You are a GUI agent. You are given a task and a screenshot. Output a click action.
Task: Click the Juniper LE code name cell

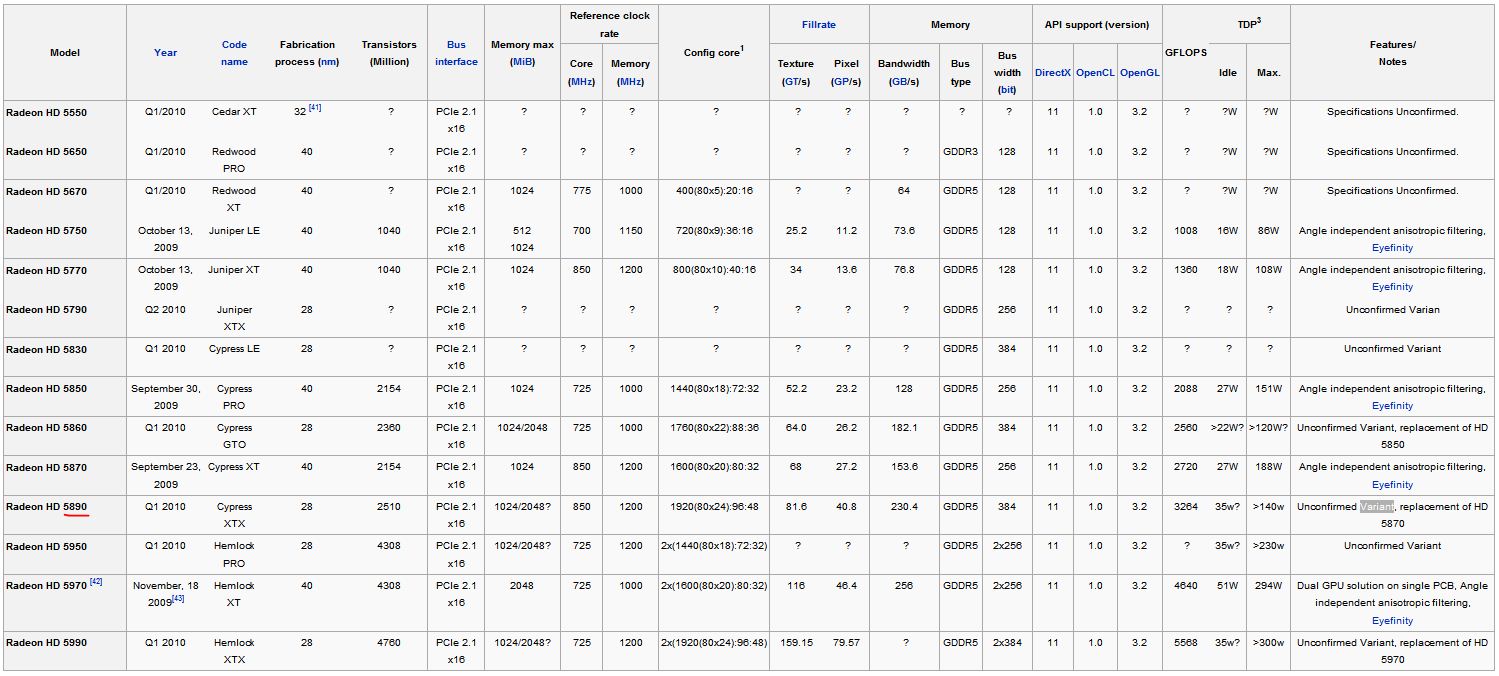tap(234, 230)
